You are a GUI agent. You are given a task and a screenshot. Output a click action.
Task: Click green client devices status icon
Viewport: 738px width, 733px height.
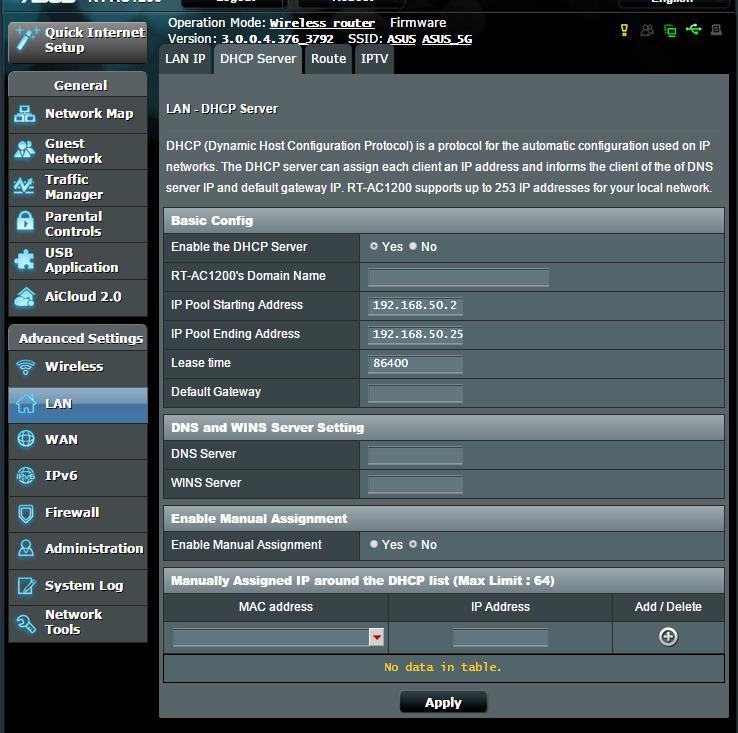tap(670, 31)
